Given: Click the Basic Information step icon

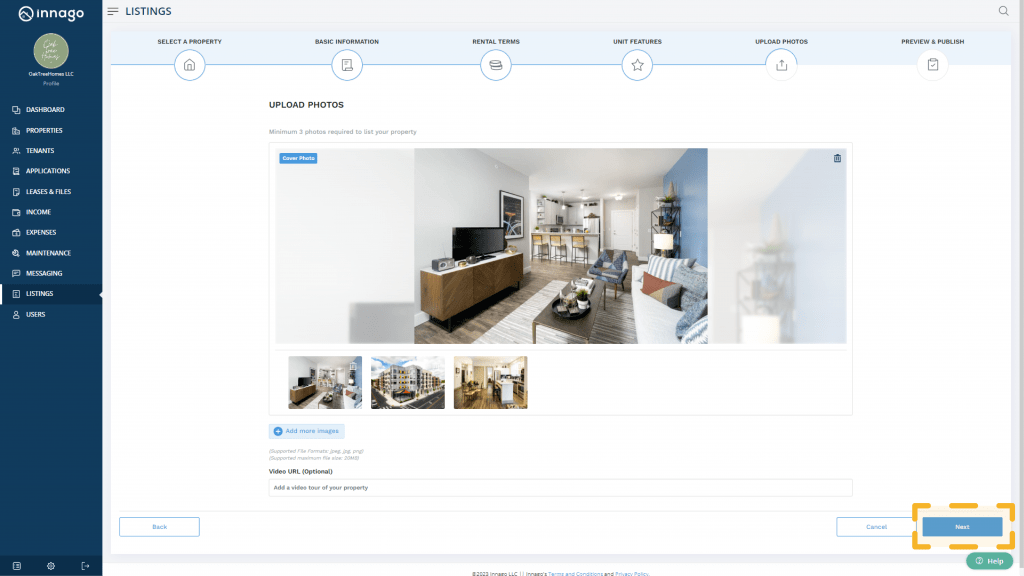Looking at the screenshot, I should (x=347, y=65).
